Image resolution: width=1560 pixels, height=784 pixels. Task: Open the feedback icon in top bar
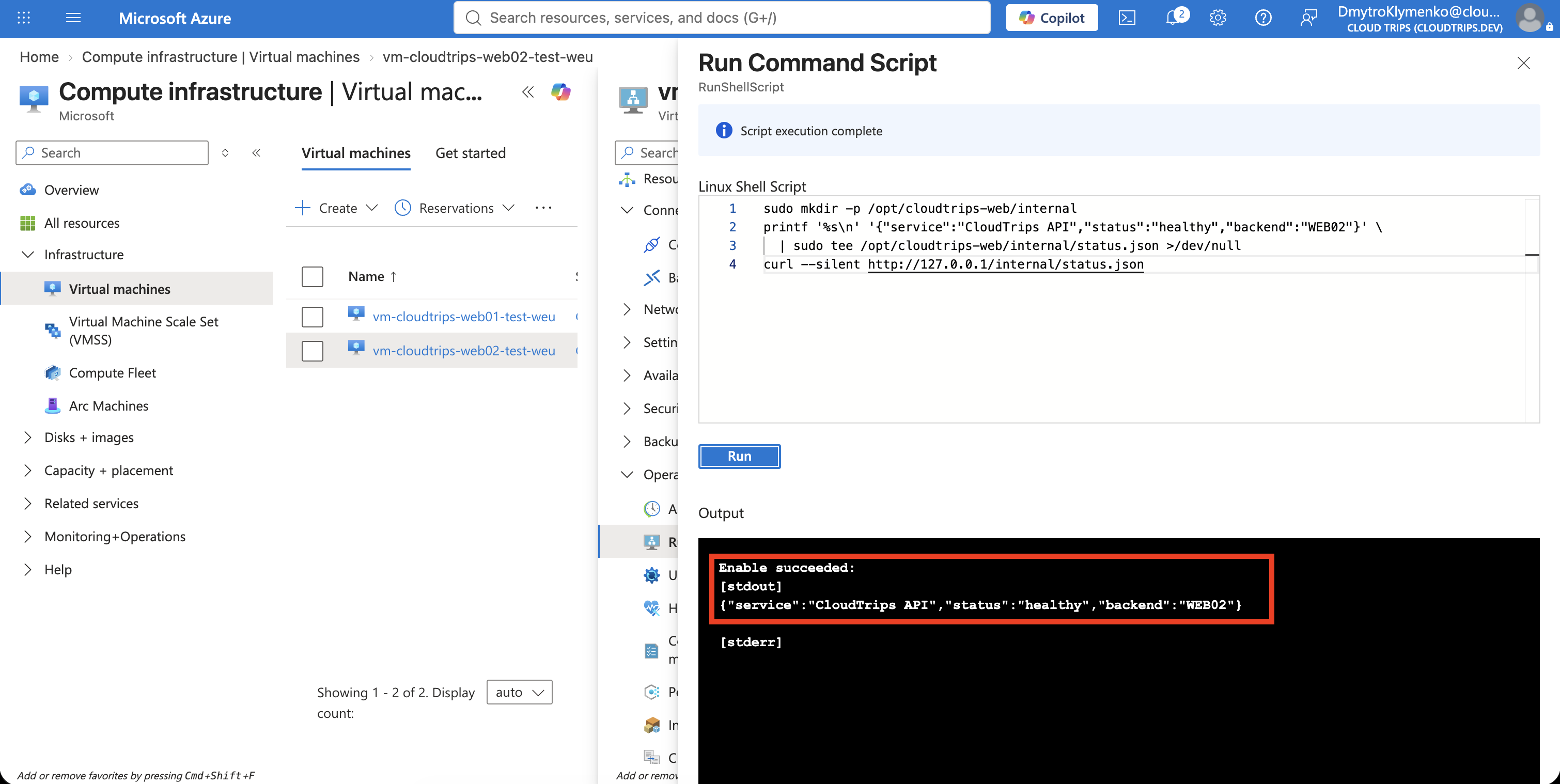point(1308,18)
